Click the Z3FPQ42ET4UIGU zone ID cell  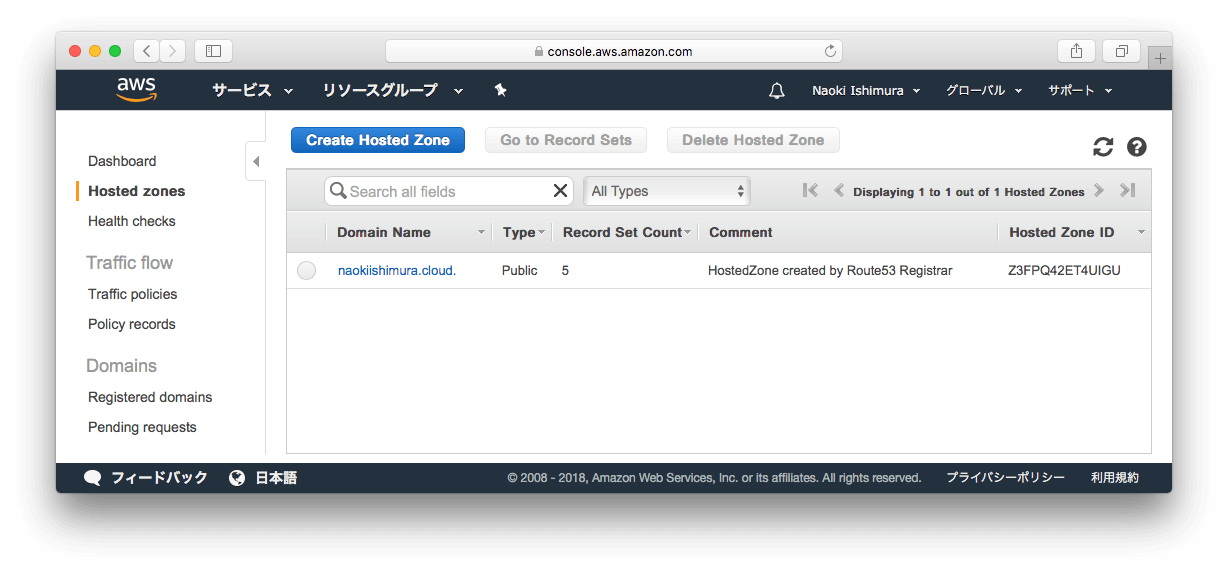click(1064, 270)
